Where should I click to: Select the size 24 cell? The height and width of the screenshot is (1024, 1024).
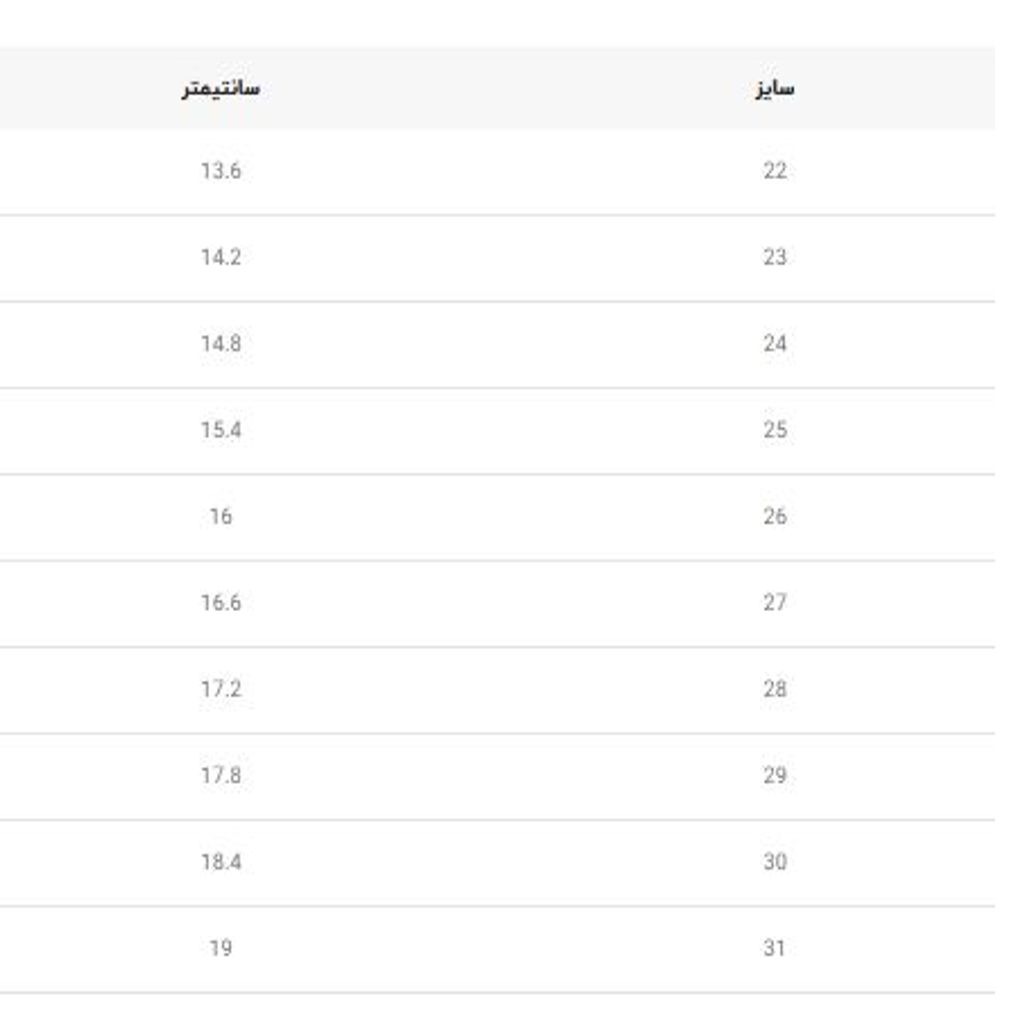[774, 344]
